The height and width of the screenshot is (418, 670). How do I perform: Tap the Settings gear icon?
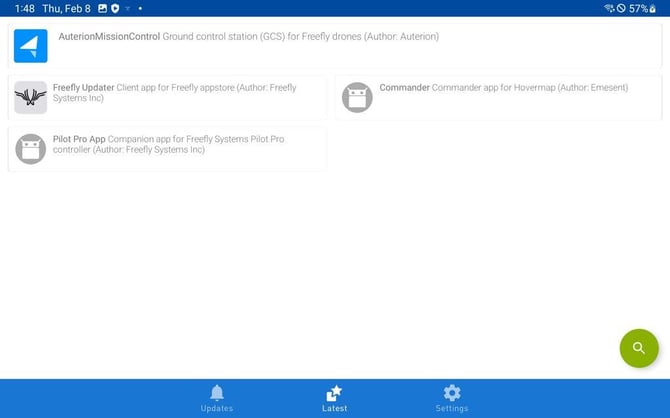[x=452, y=393]
